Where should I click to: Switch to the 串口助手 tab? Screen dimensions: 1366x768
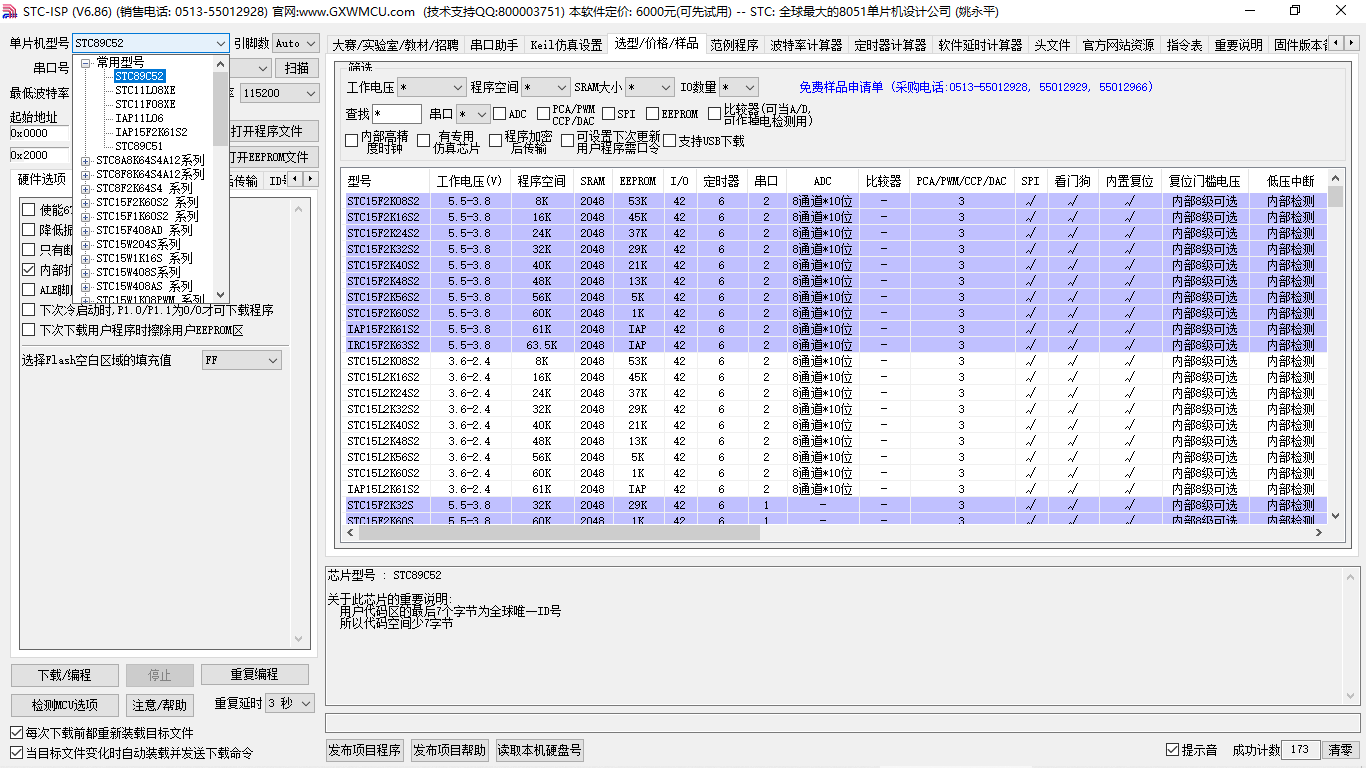click(494, 45)
